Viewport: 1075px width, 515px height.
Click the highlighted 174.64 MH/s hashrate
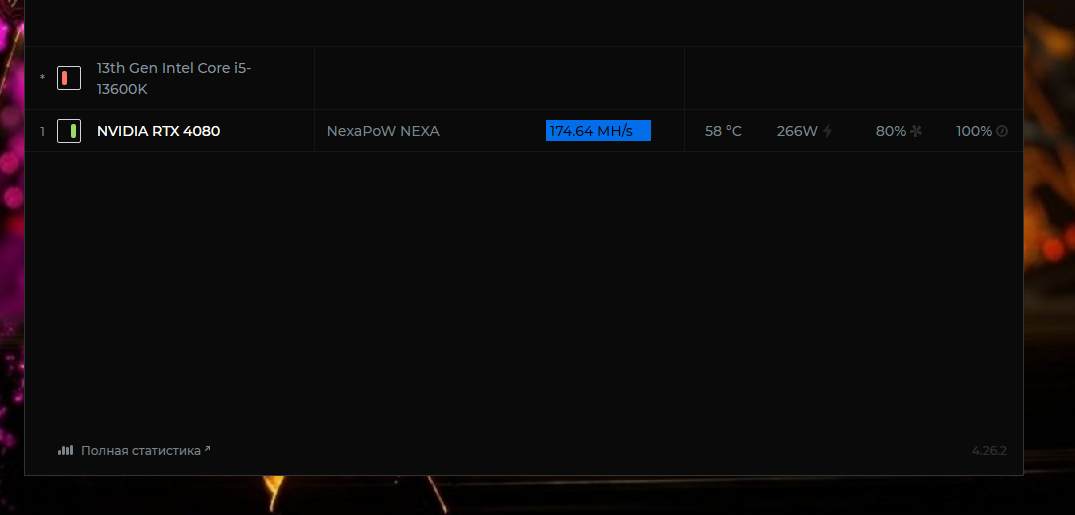[598, 131]
